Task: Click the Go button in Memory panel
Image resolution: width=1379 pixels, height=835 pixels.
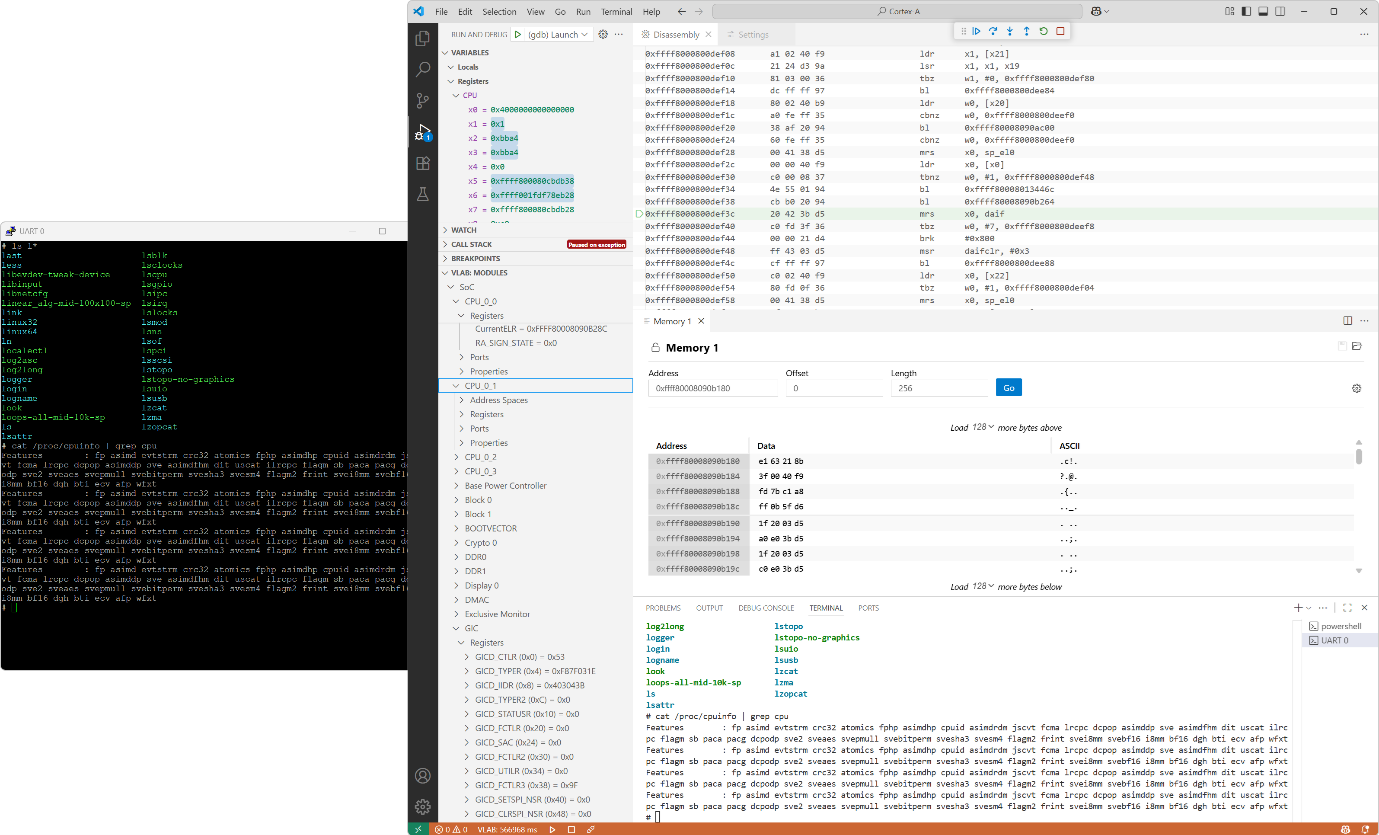Action: click(x=1008, y=387)
